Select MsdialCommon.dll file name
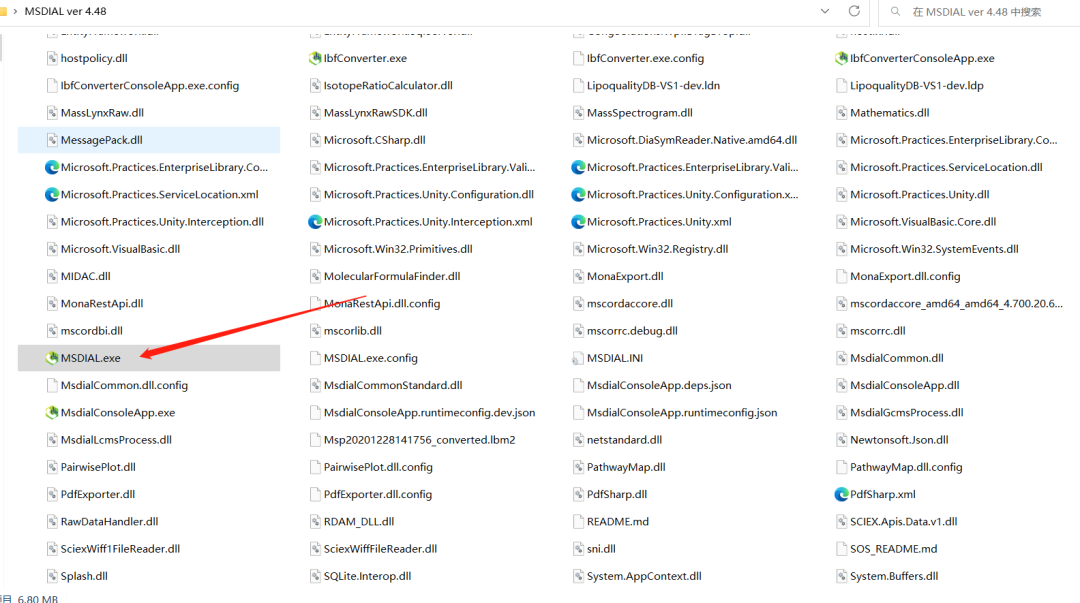 (x=897, y=358)
